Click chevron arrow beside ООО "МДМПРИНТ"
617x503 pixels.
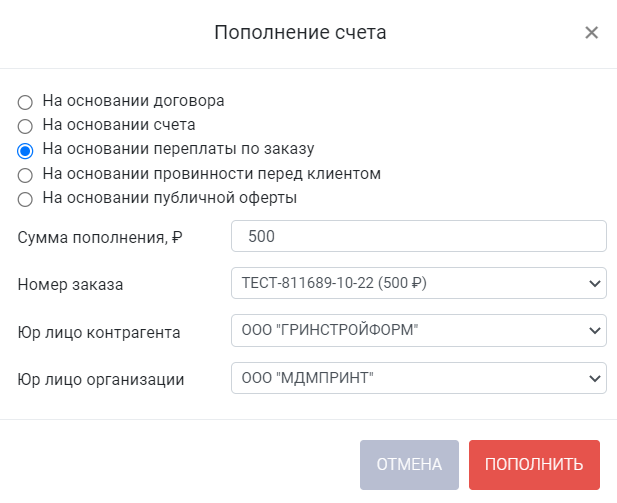point(595,378)
